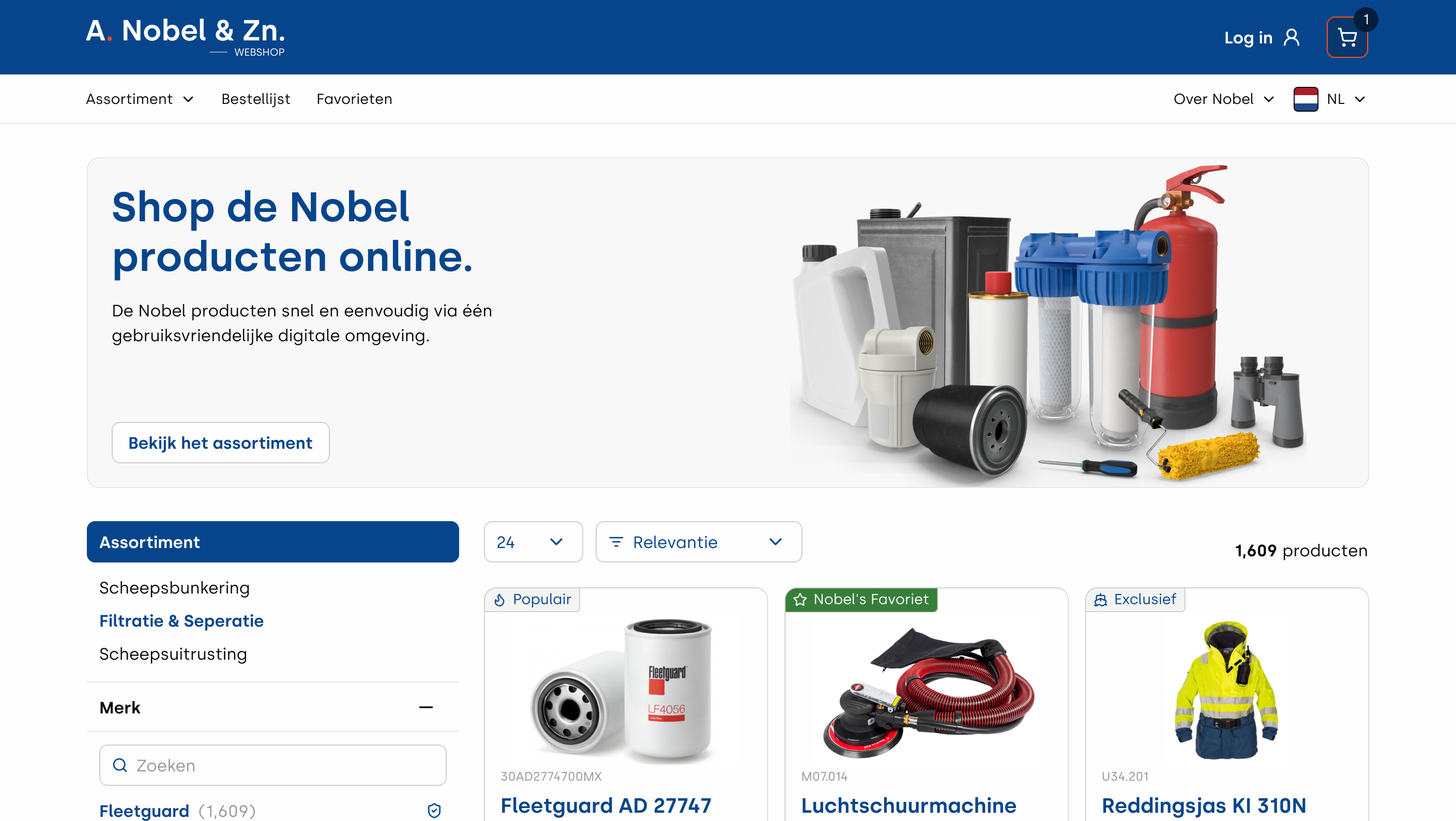Image resolution: width=1456 pixels, height=821 pixels.
Task: Open the NL language selector
Action: click(1330, 99)
